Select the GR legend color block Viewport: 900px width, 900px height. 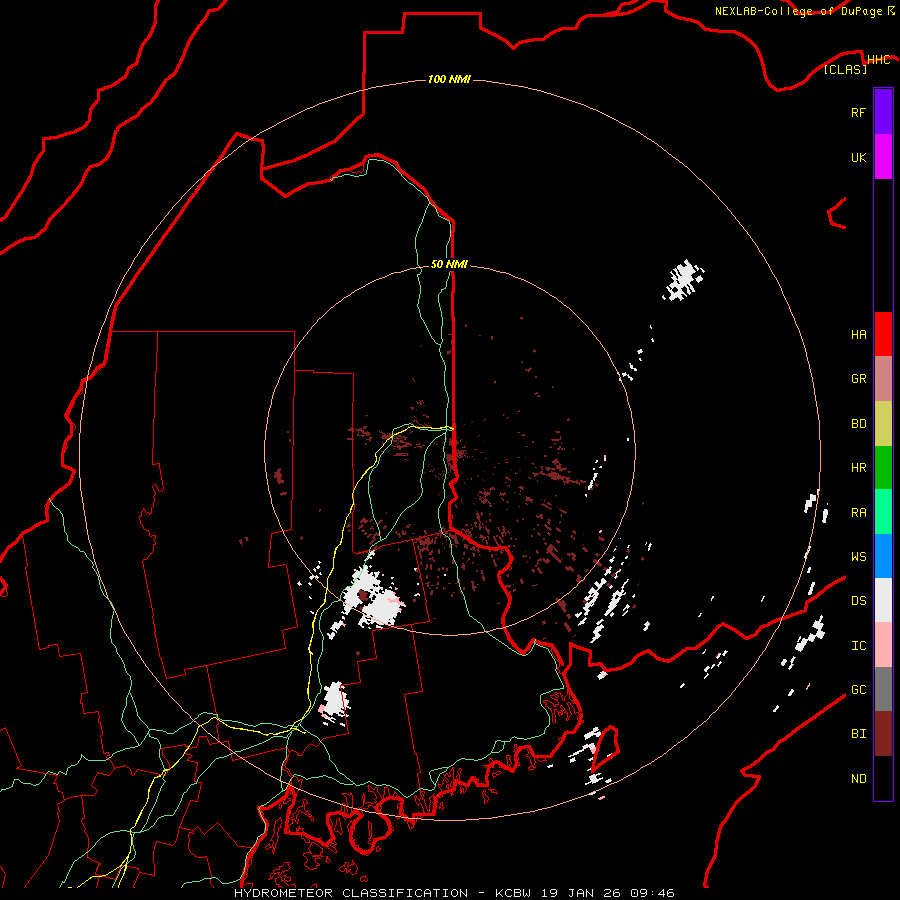point(883,379)
